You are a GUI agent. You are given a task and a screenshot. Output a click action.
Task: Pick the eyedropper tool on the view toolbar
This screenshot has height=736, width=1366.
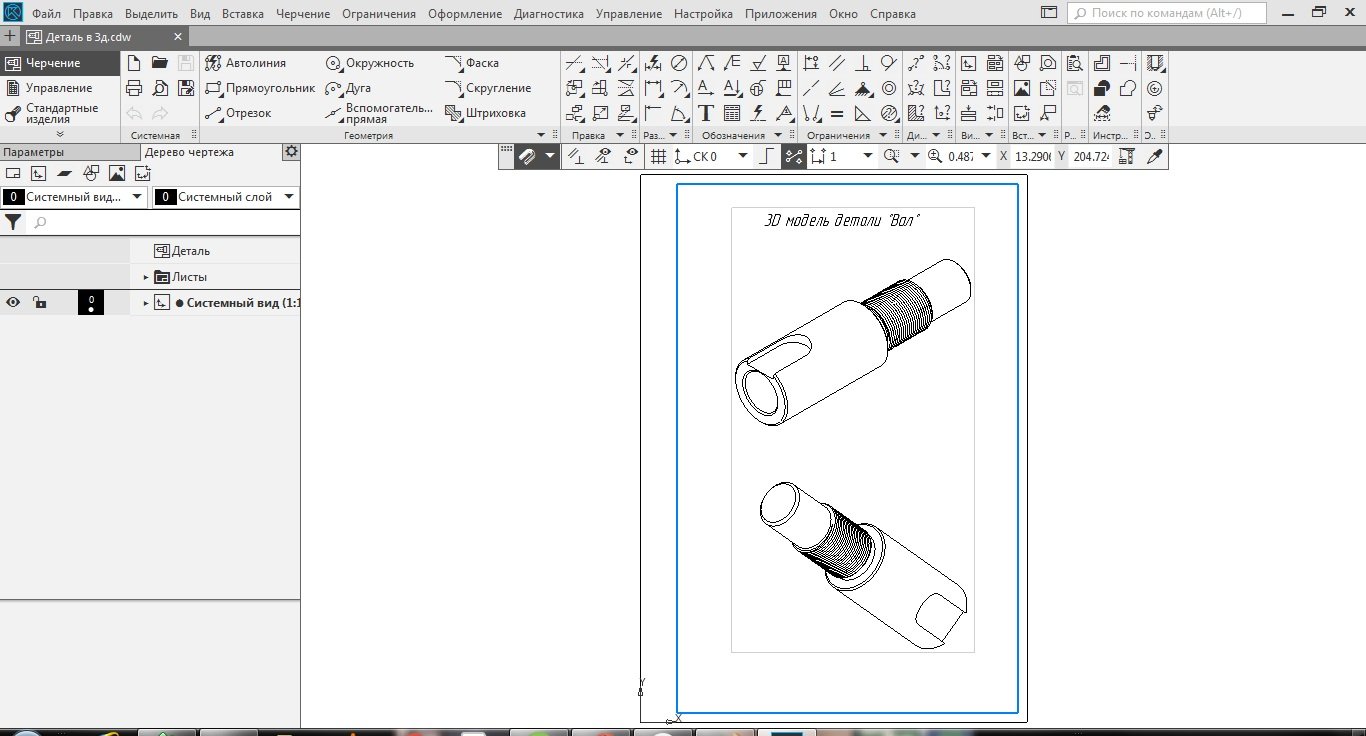point(1155,156)
